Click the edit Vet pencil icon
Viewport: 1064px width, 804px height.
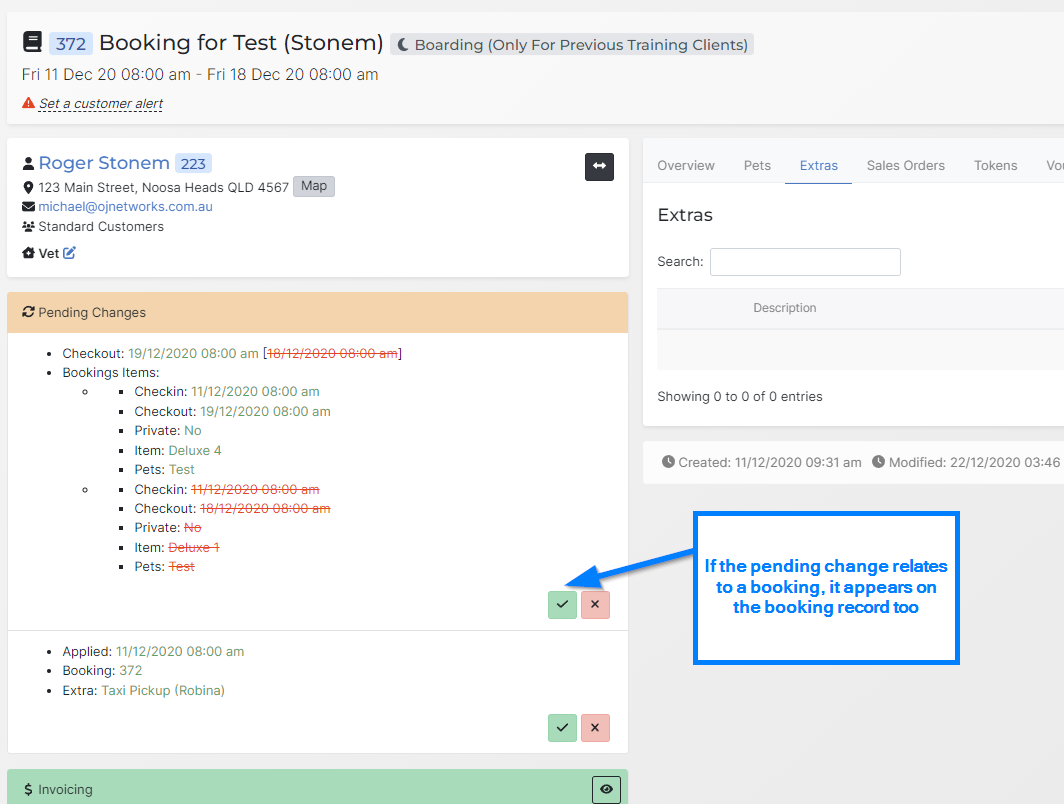[69, 253]
